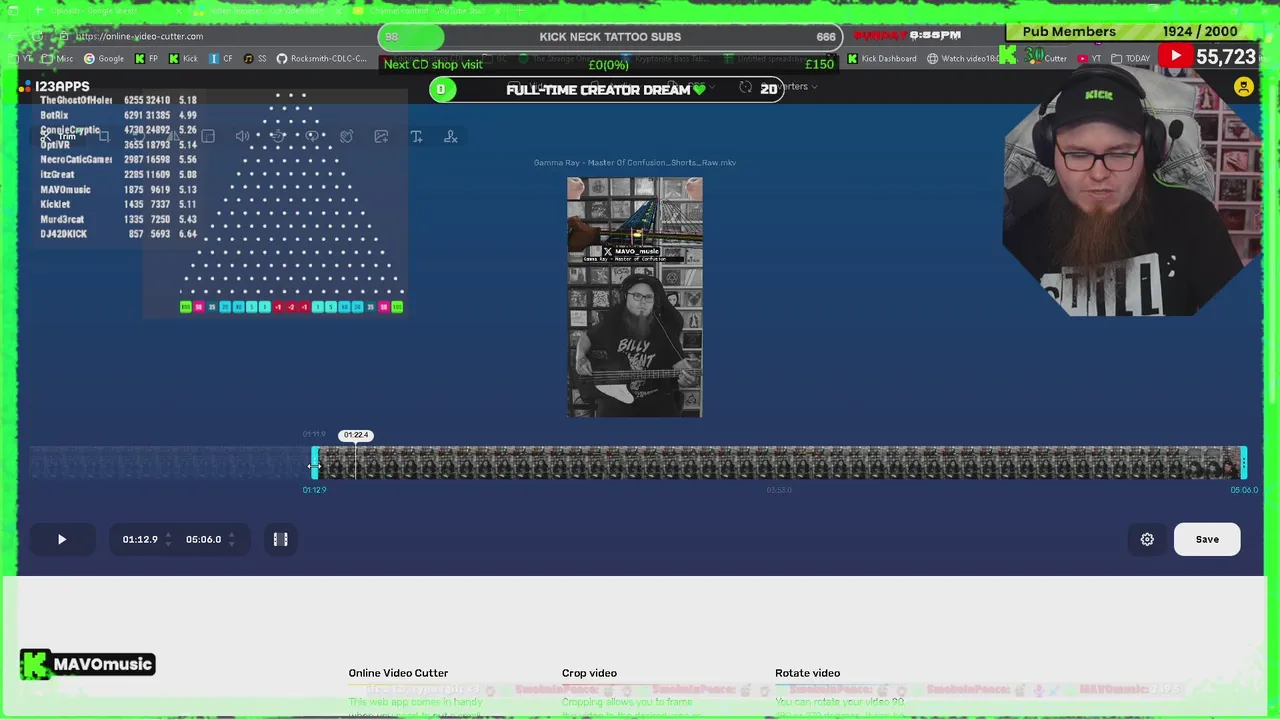Click the end time field 05:06.0

pyautogui.click(x=203, y=539)
